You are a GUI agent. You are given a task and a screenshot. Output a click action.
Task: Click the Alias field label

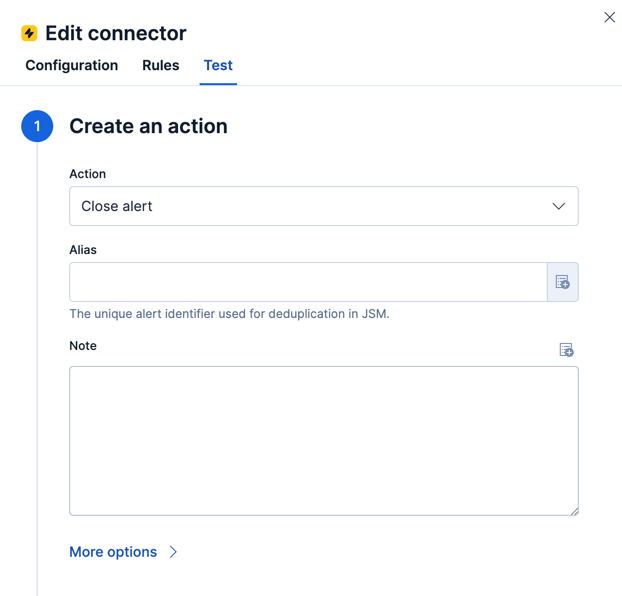coord(83,250)
